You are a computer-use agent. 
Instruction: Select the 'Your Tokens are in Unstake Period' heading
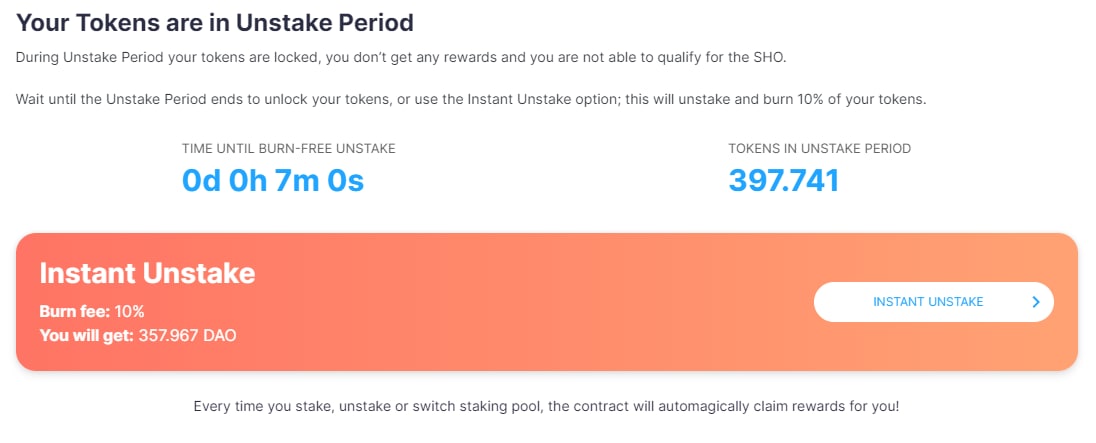click(215, 21)
